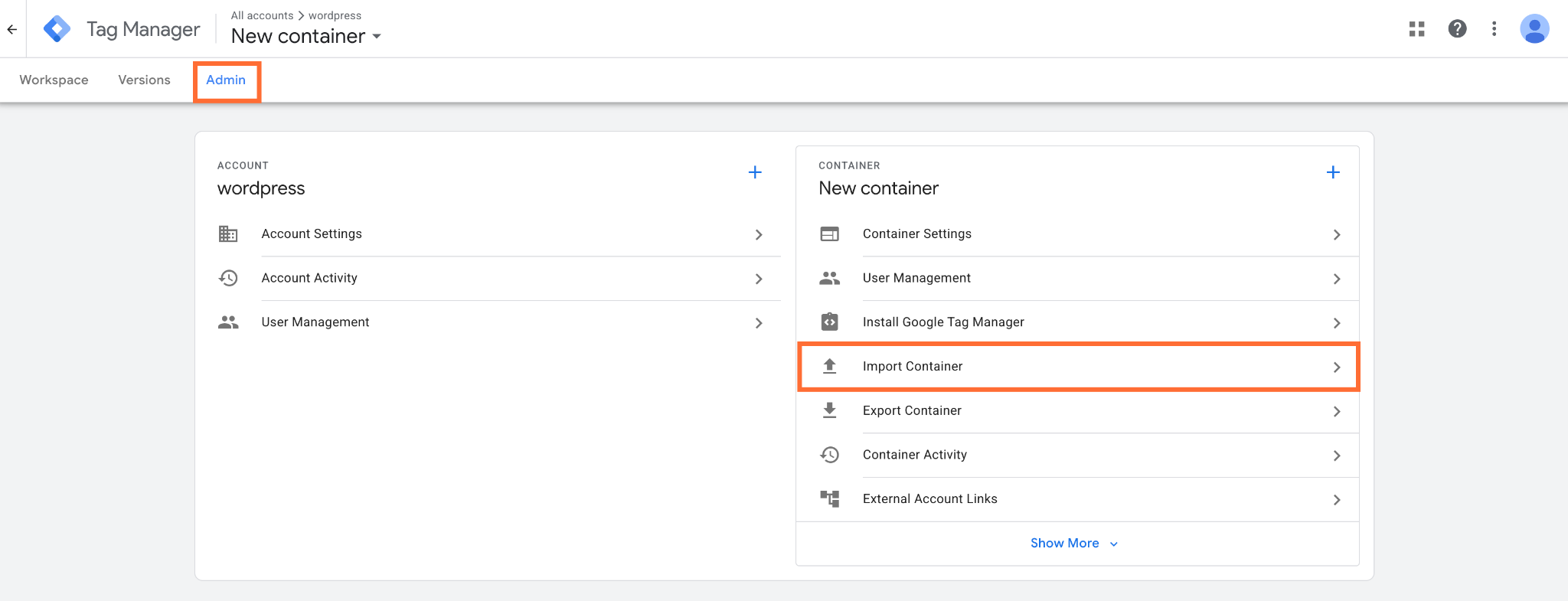Click the Export Container download icon
1568x601 pixels.
829,411
